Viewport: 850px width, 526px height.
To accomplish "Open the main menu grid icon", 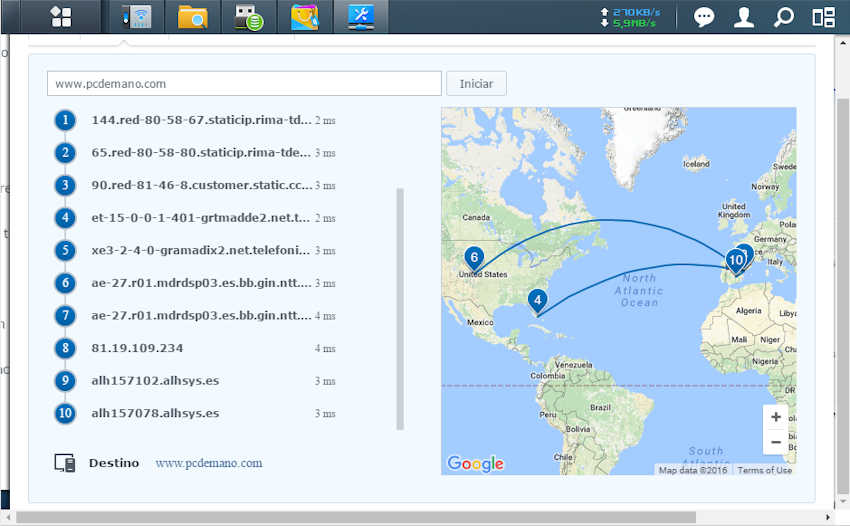I will pos(61,17).
